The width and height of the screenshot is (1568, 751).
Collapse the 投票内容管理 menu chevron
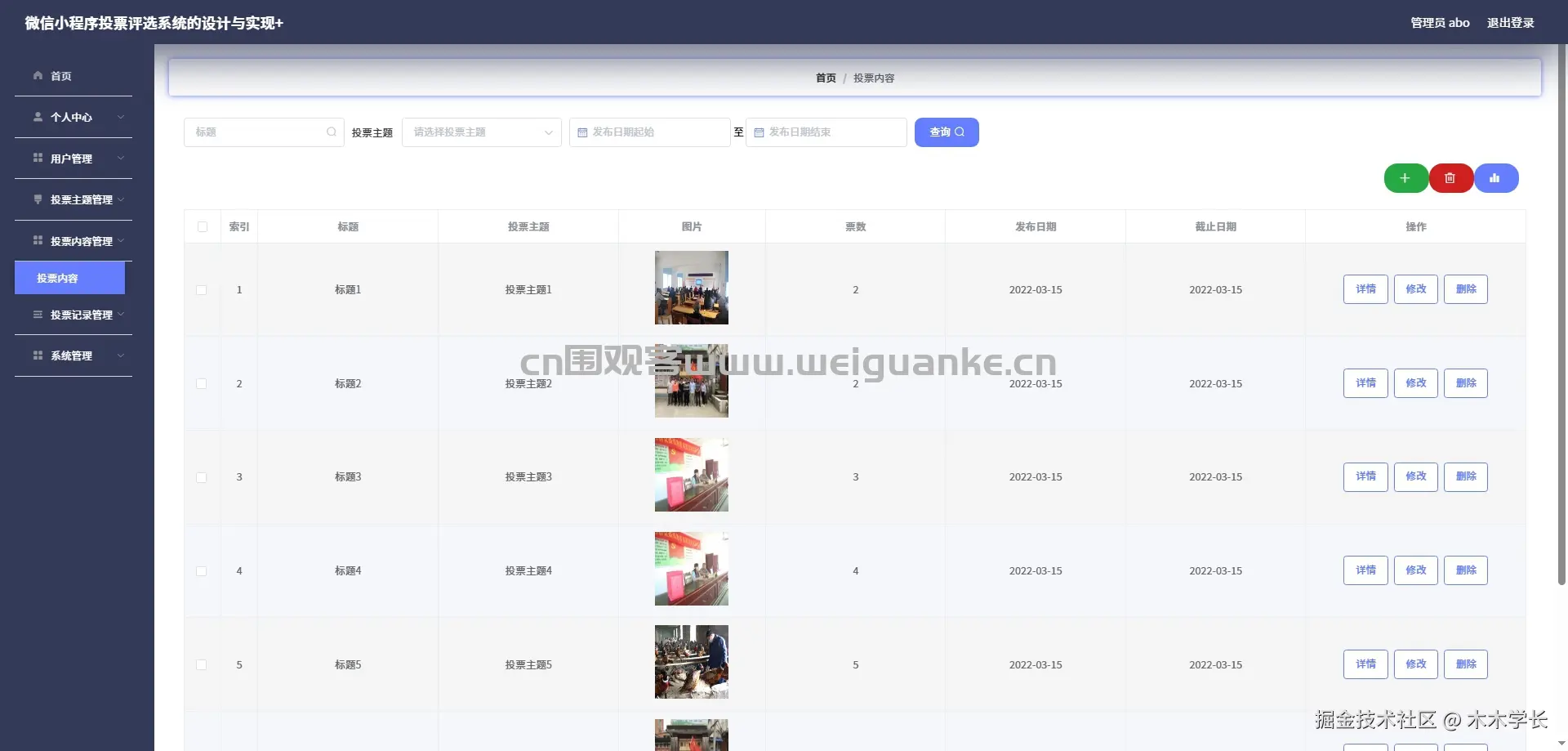(121, 240)
